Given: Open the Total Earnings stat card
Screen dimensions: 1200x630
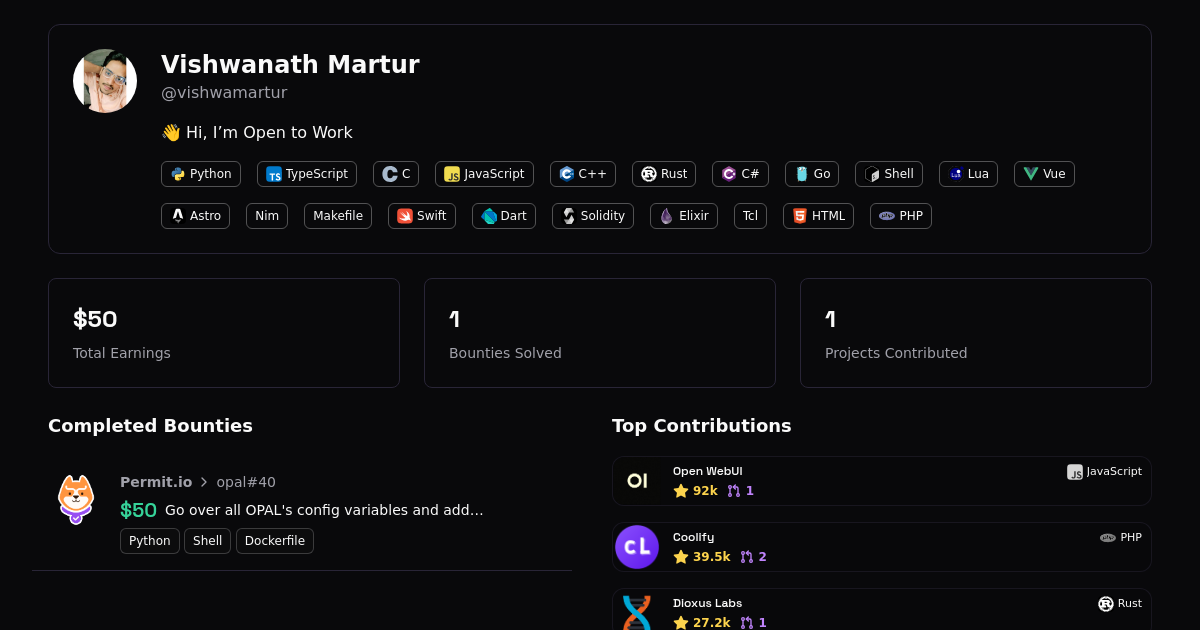Looking at the screenshot, I should pyautogui.click(x=224, y=333).
